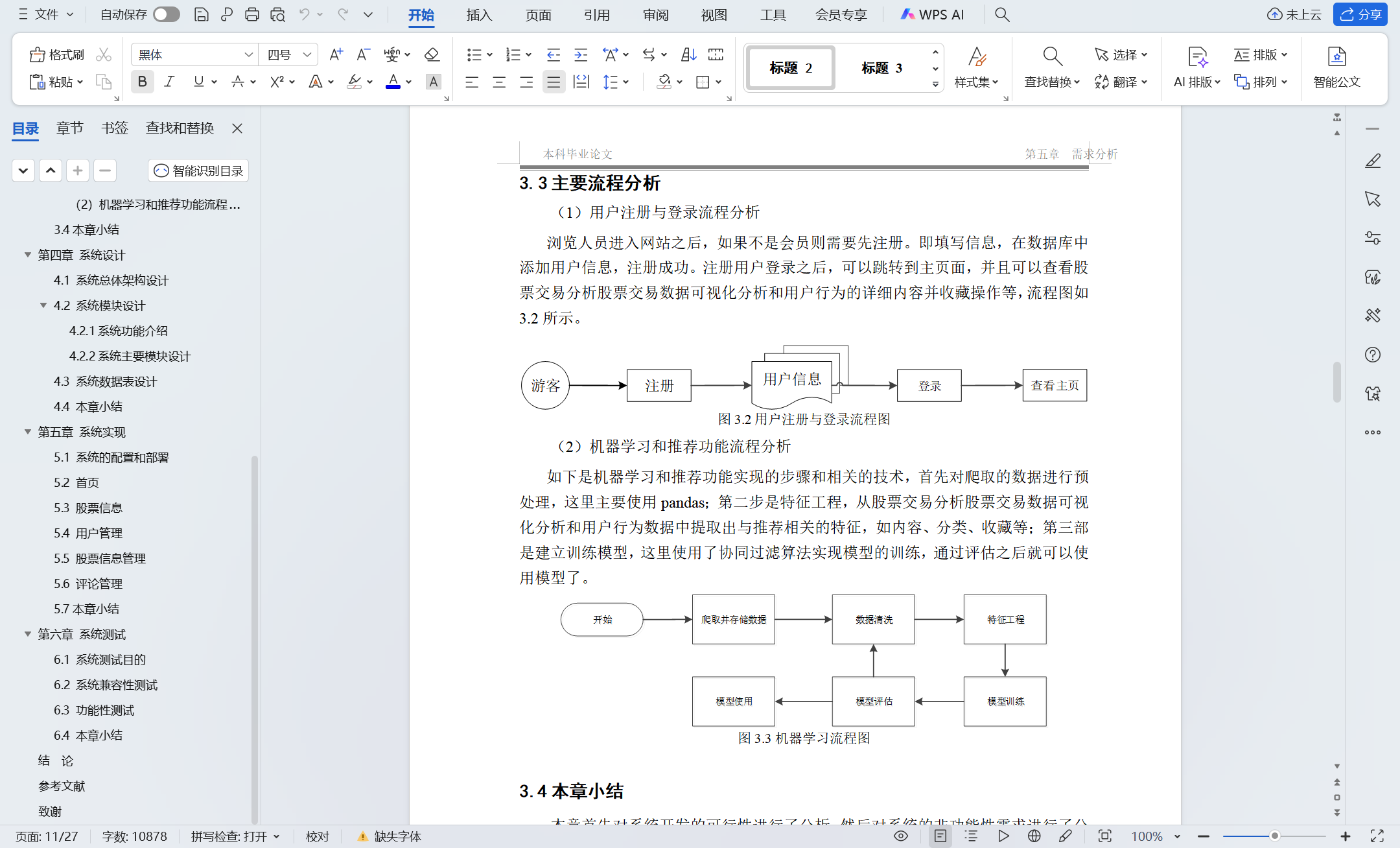The height and width of the screenshot is (848, 1400).
Task: Click the numbered list icon
Action: coord(513,55)
